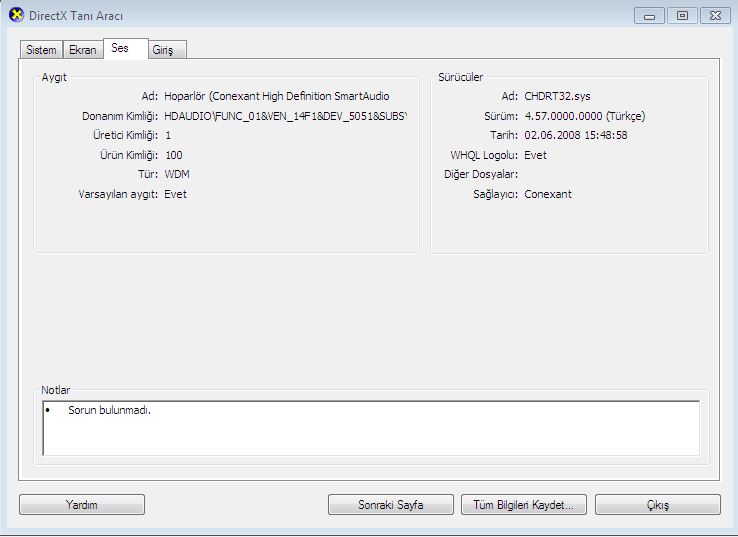The height and width of the screenshot is (537, 738).
Task: Close the DirectX Tanı Aracı window
Action: pos(715,16)
